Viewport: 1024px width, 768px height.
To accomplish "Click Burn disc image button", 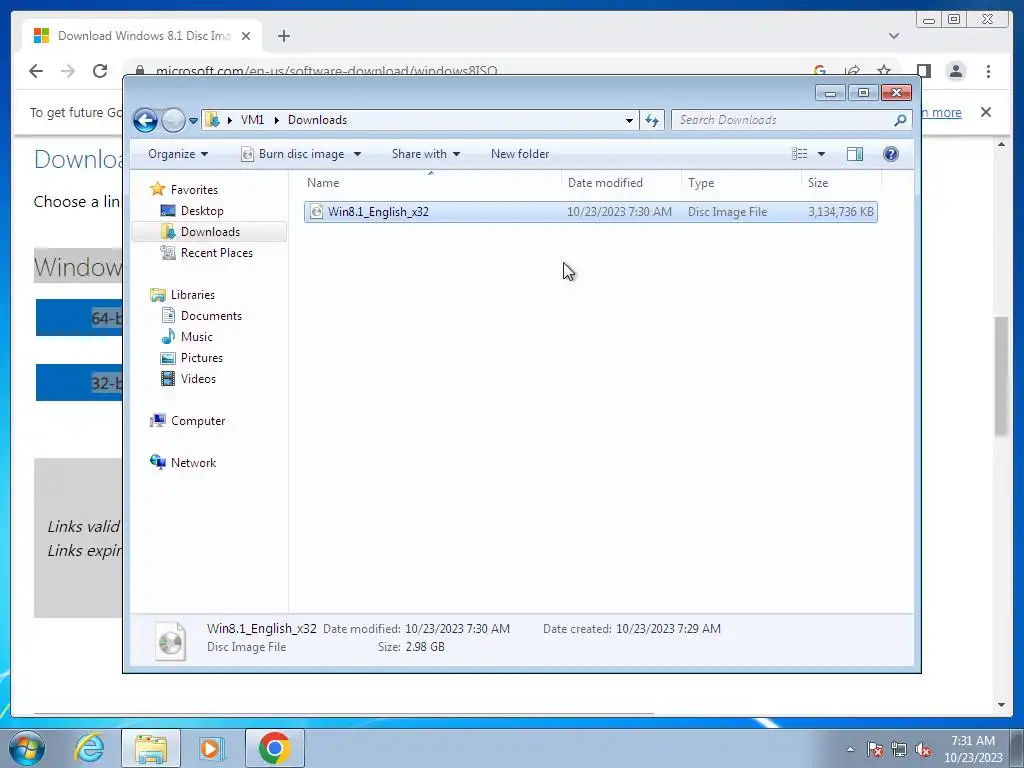I will click(293, 154).
